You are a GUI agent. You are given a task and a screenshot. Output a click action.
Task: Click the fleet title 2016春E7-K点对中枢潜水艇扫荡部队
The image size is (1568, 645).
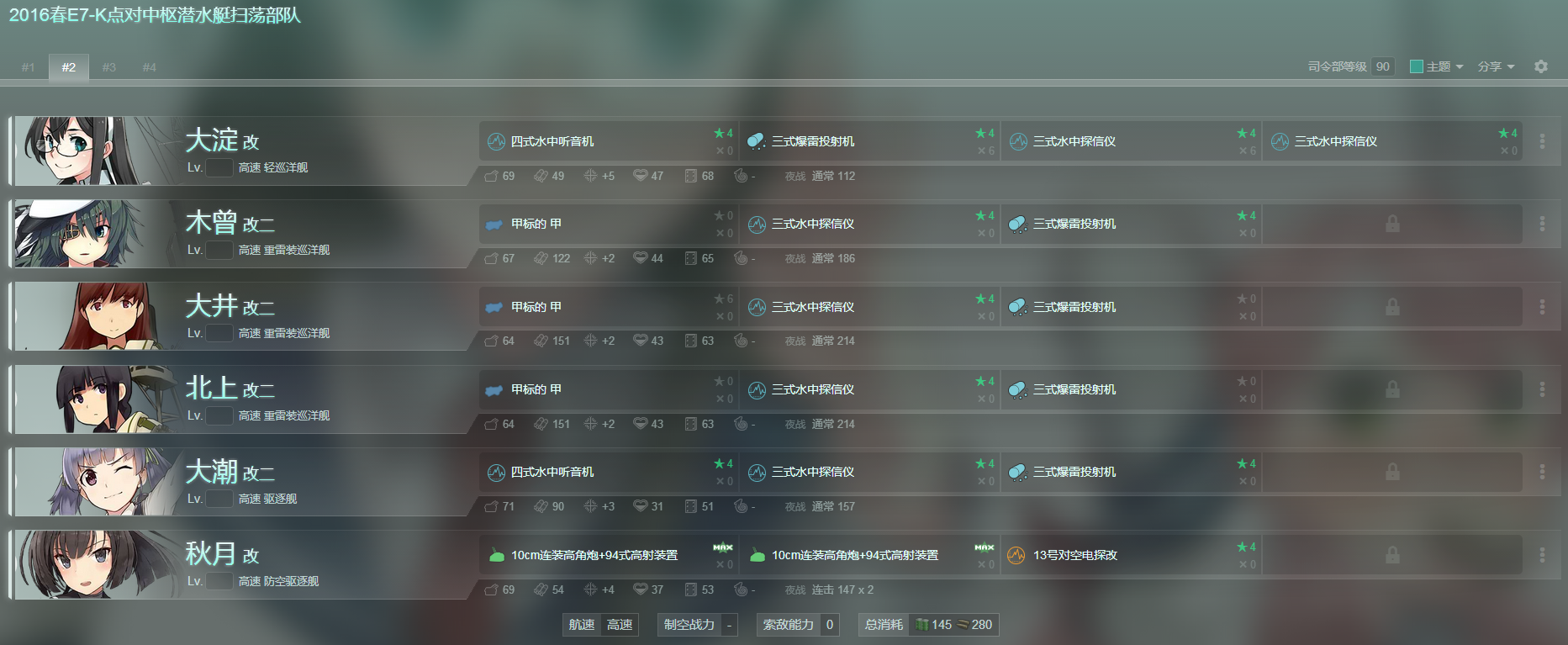tap(155, 15)
